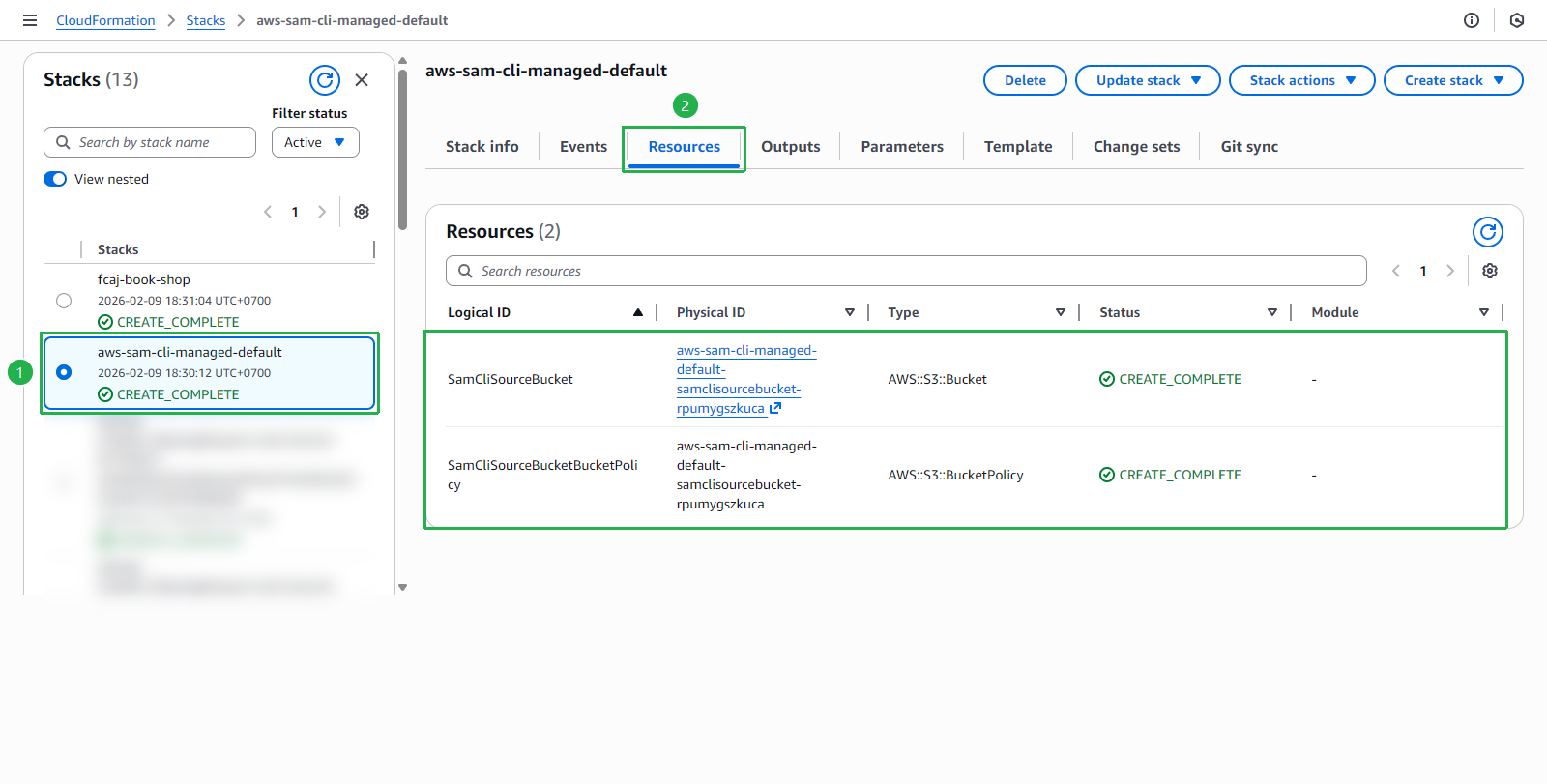Expand the Stack actions dropdown
Screen dimensions: 1547x784
pyautogui.click(x=1301, y=80)
